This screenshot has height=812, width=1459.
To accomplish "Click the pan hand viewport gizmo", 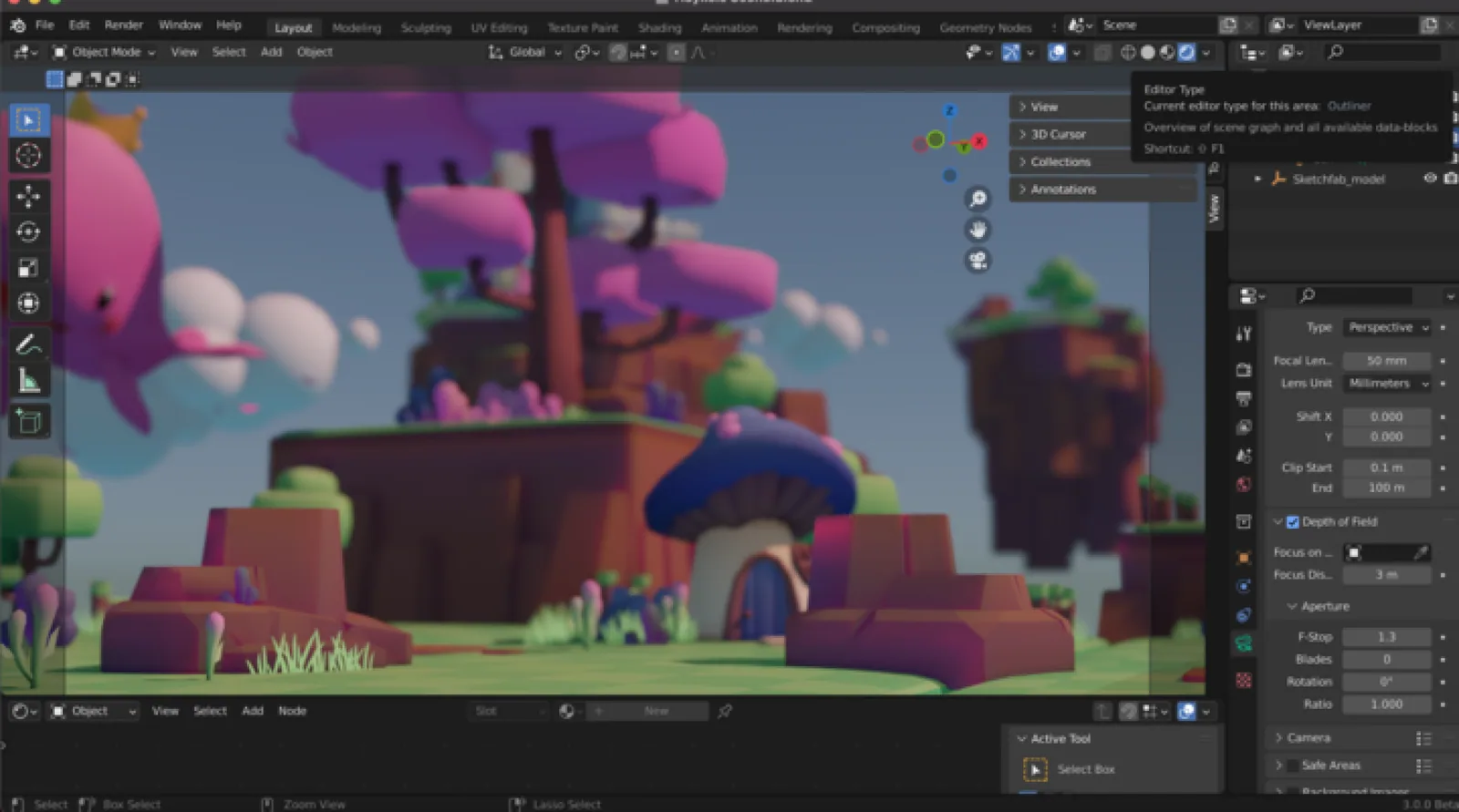I will (978, 230).
